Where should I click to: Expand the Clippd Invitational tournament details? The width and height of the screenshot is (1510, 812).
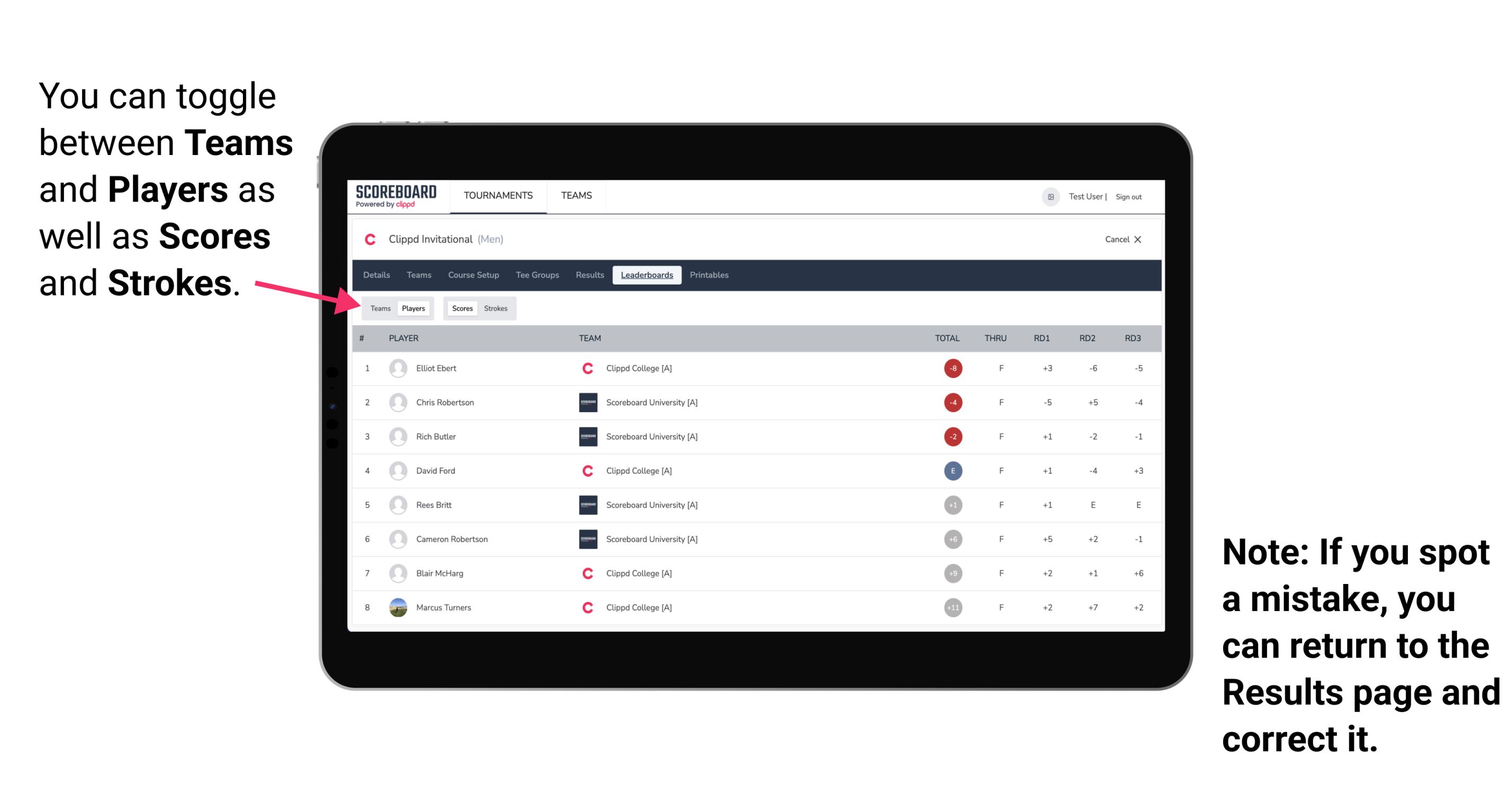[x=377, y=275]
